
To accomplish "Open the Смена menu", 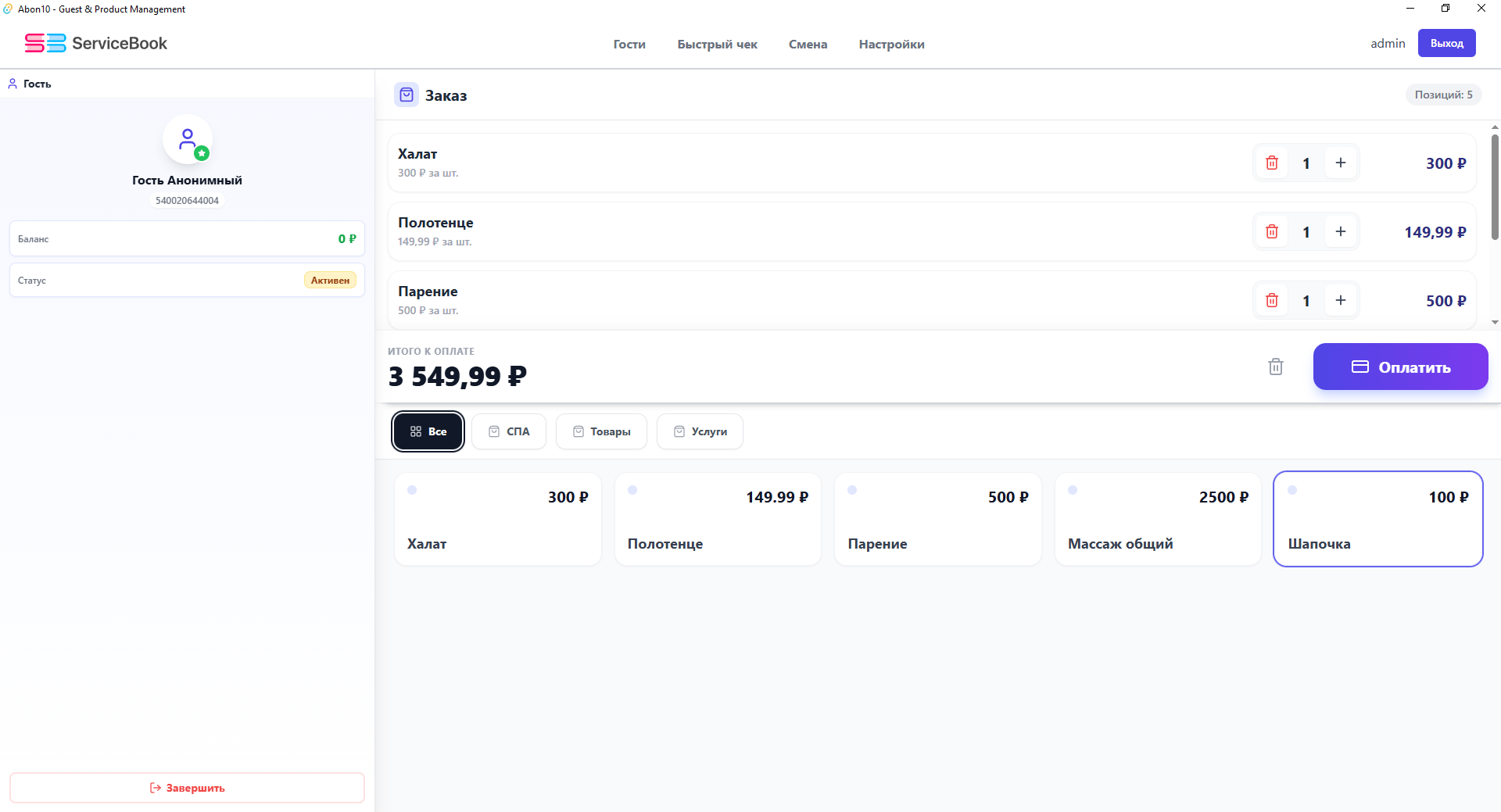I will (808, 45).
